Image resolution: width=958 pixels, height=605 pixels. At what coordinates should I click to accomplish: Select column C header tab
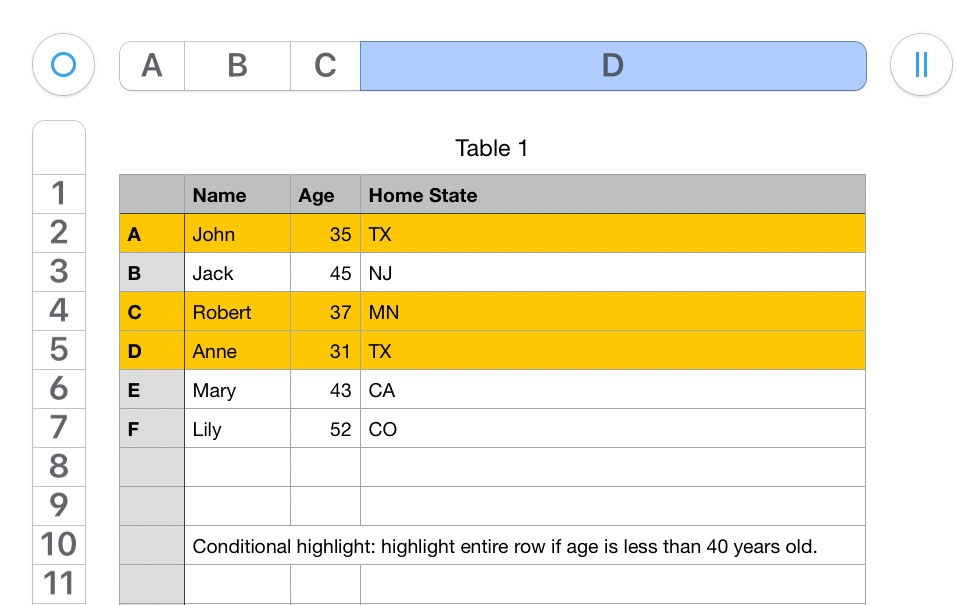(x=325, y=66)
